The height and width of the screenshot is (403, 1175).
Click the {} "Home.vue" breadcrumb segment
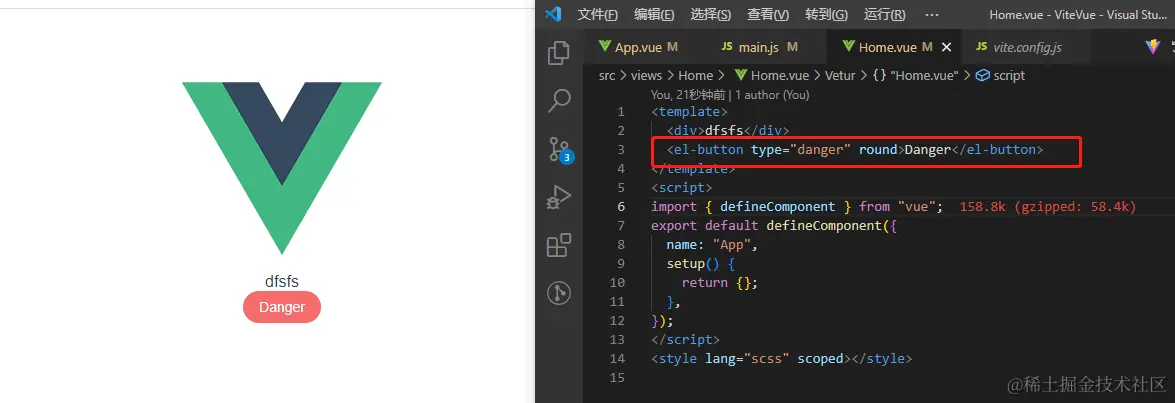point(916,76)
